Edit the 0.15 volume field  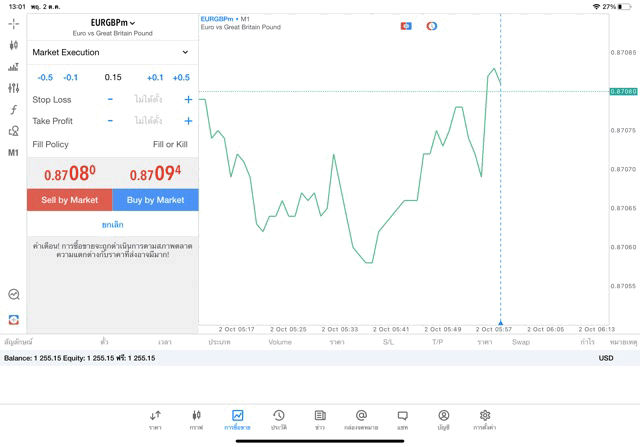coord(113,77)
